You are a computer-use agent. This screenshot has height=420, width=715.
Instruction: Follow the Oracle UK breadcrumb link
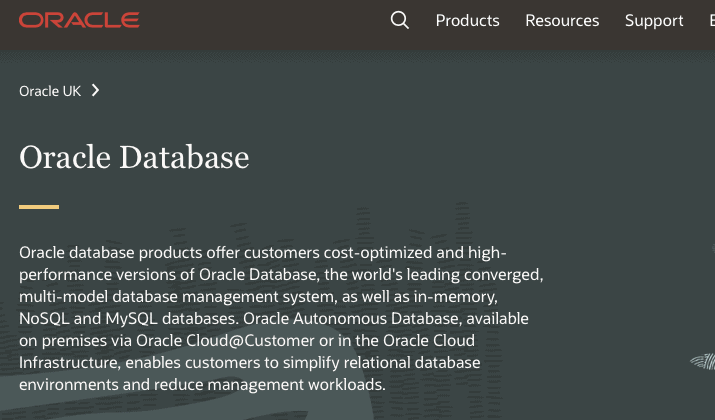(50, 91)
